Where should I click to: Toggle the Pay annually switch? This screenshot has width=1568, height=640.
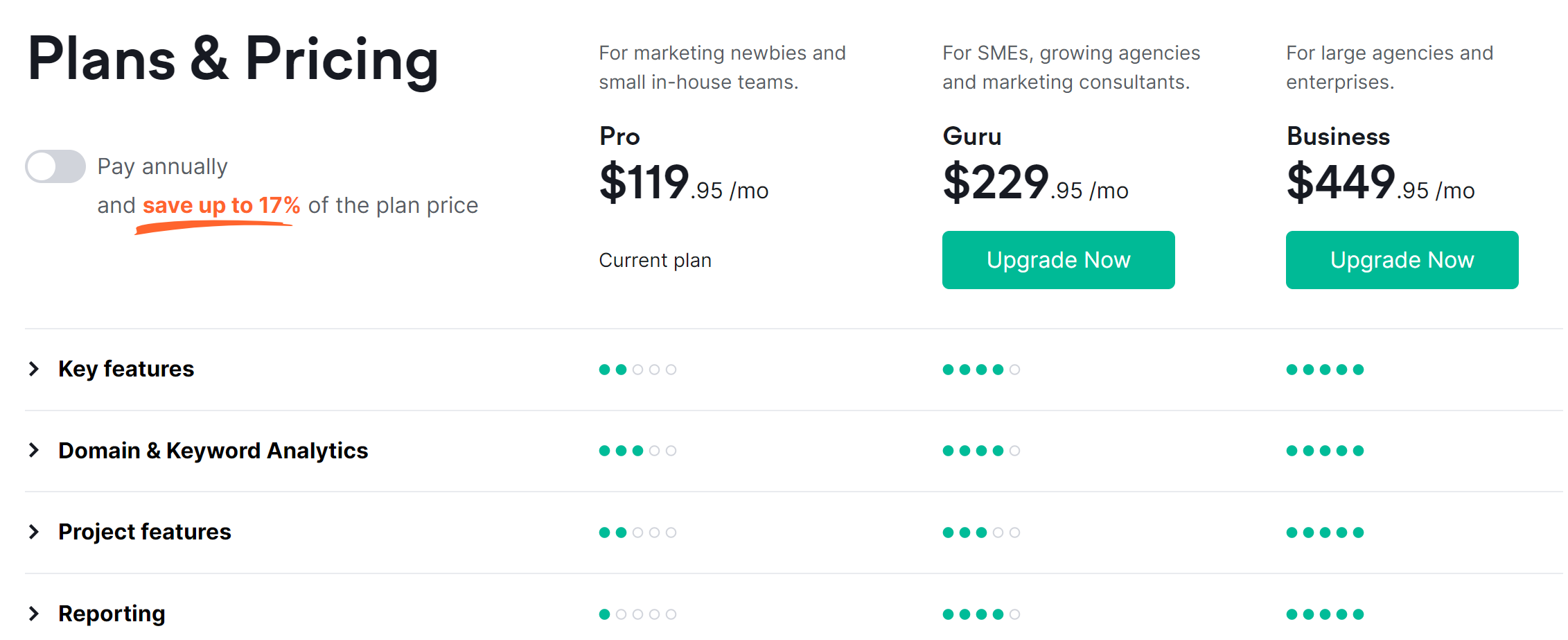(x=55, y=166)
